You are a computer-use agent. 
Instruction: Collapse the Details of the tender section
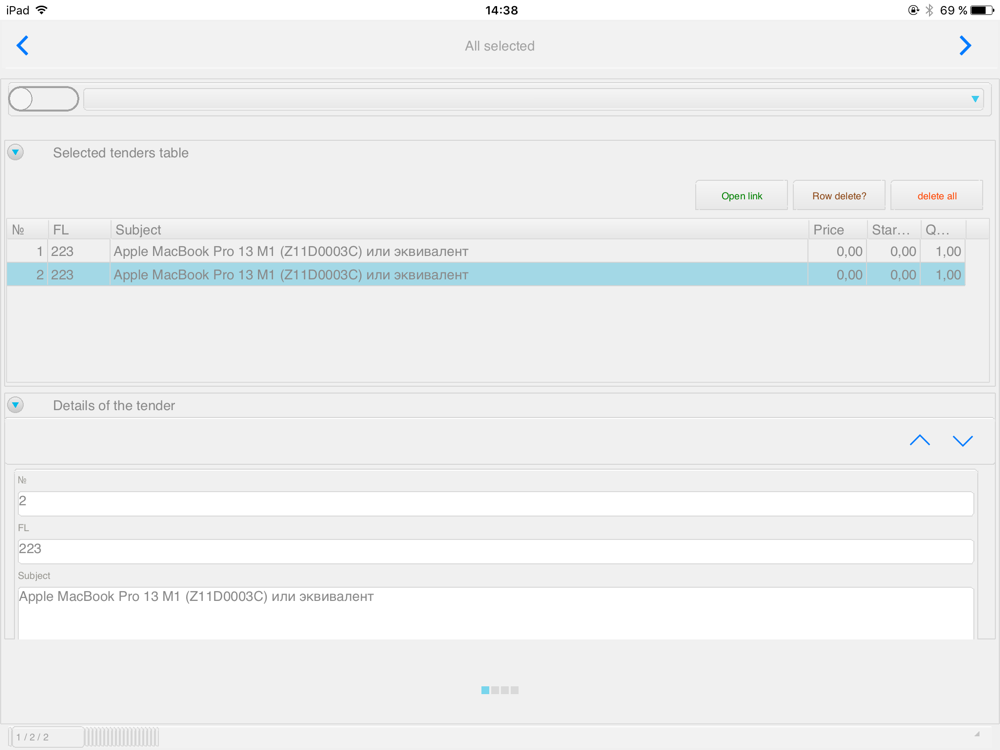[x=16, y=405]
